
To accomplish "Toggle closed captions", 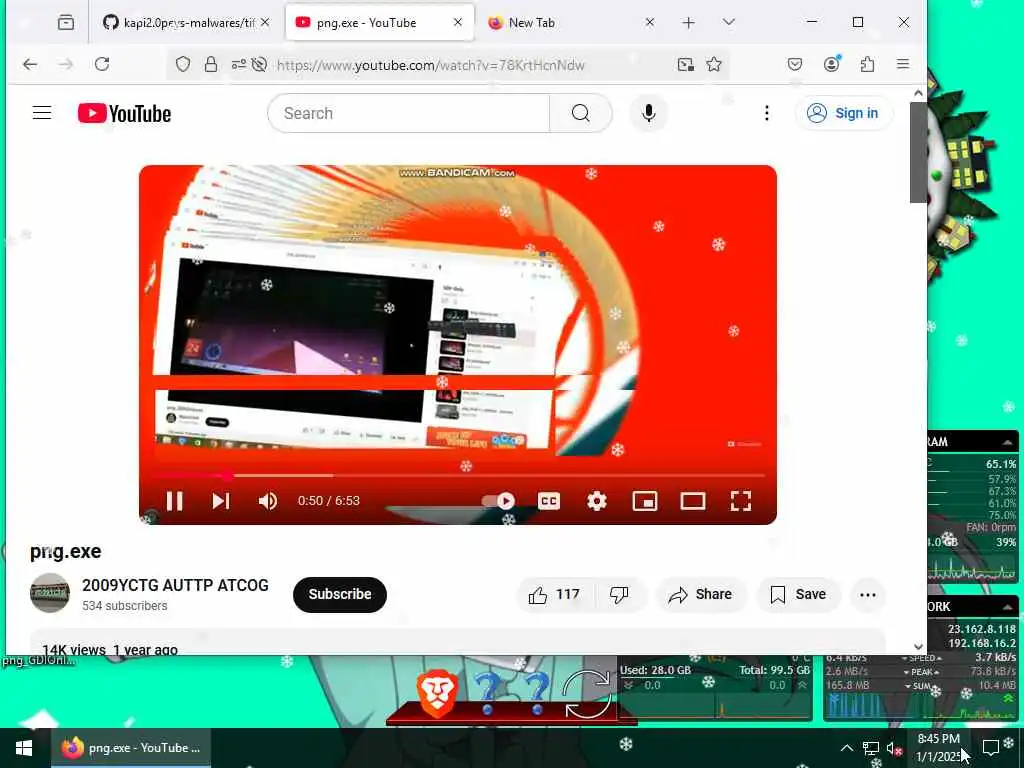I will tap(549, 501).
